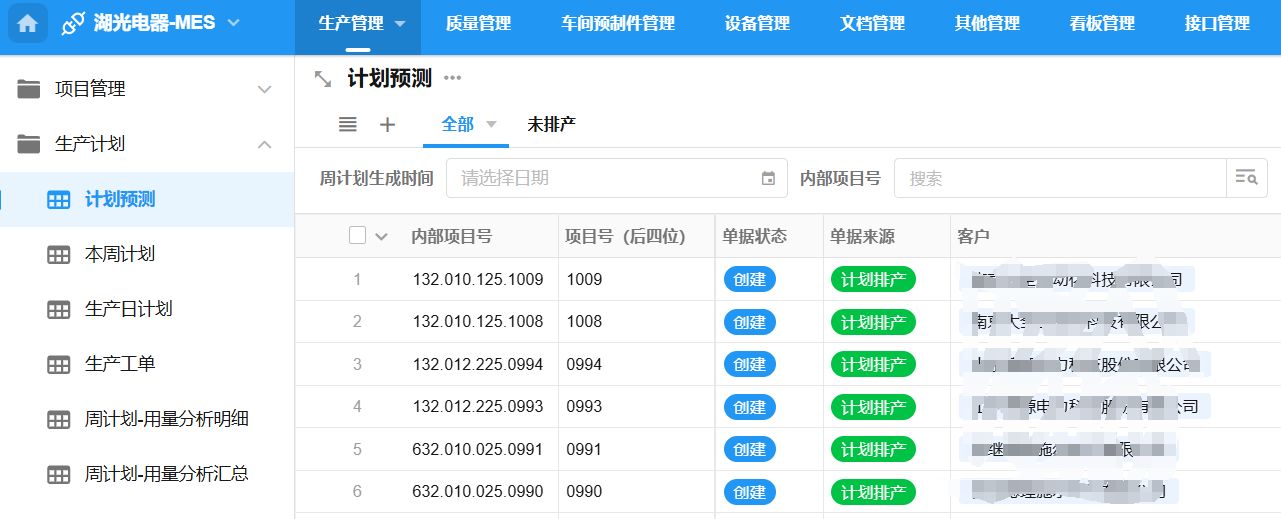This screenshot has height=519, width=1281.
Task: Go to 本周计划 in the sidebar
Action: click(120, 254)
